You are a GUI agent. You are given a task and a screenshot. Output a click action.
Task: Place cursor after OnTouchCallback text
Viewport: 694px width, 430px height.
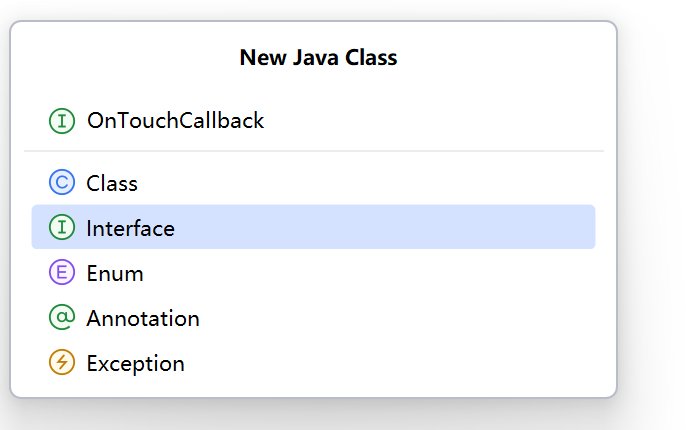[x=265, y=121]
